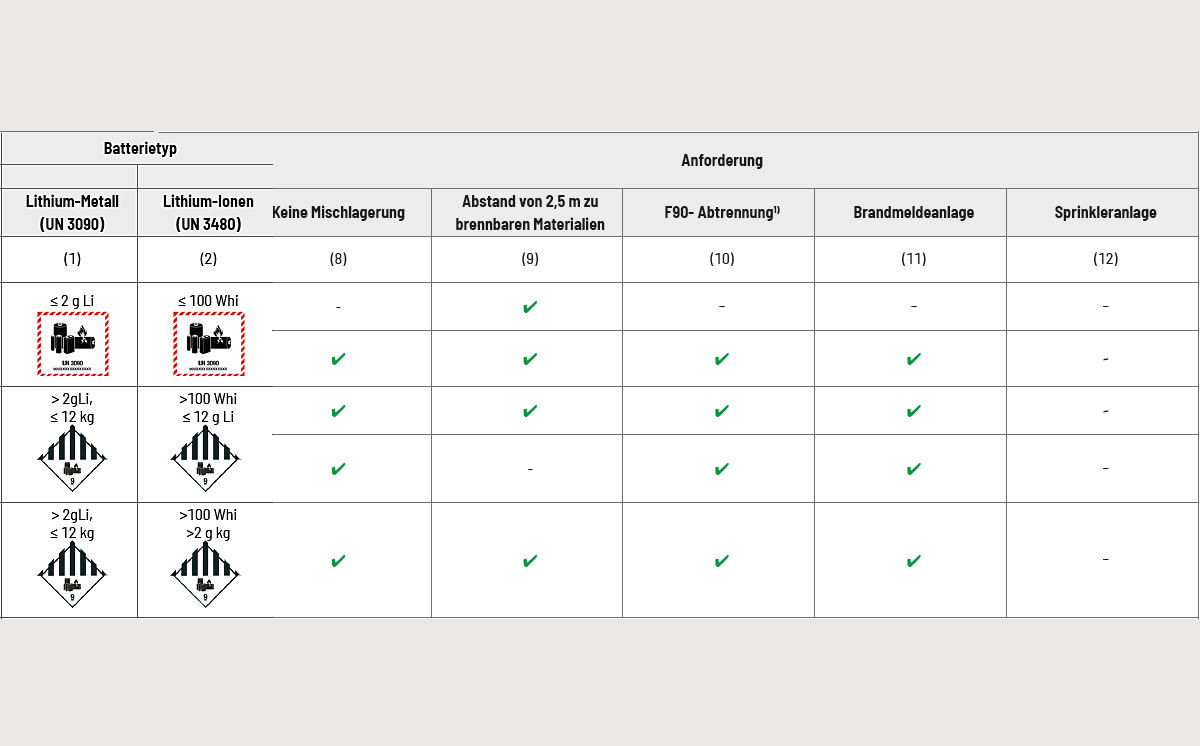1200x746 pixels.
Task: Click the topmost green check in the Abstand column
Action: (530, 306)
